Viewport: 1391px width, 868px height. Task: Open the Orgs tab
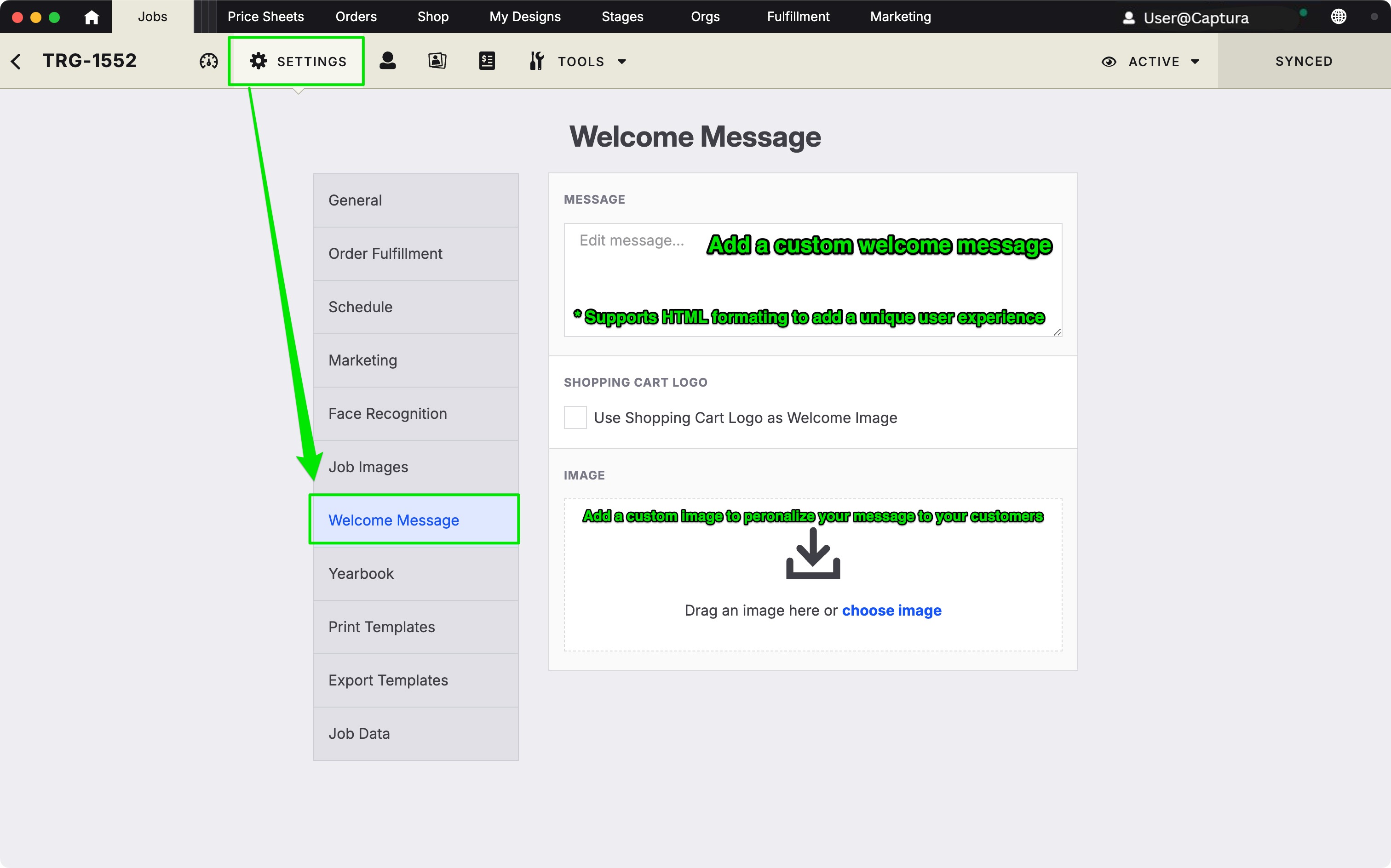tap(705, 17)
